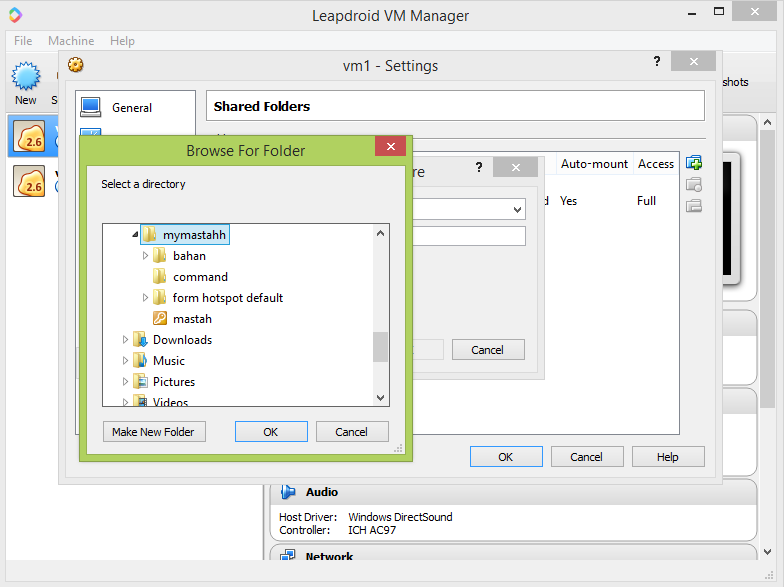Click help question mark in Add Share dialog
The height and width of the screenshot is (587, 784).
[x=479, y=166]
